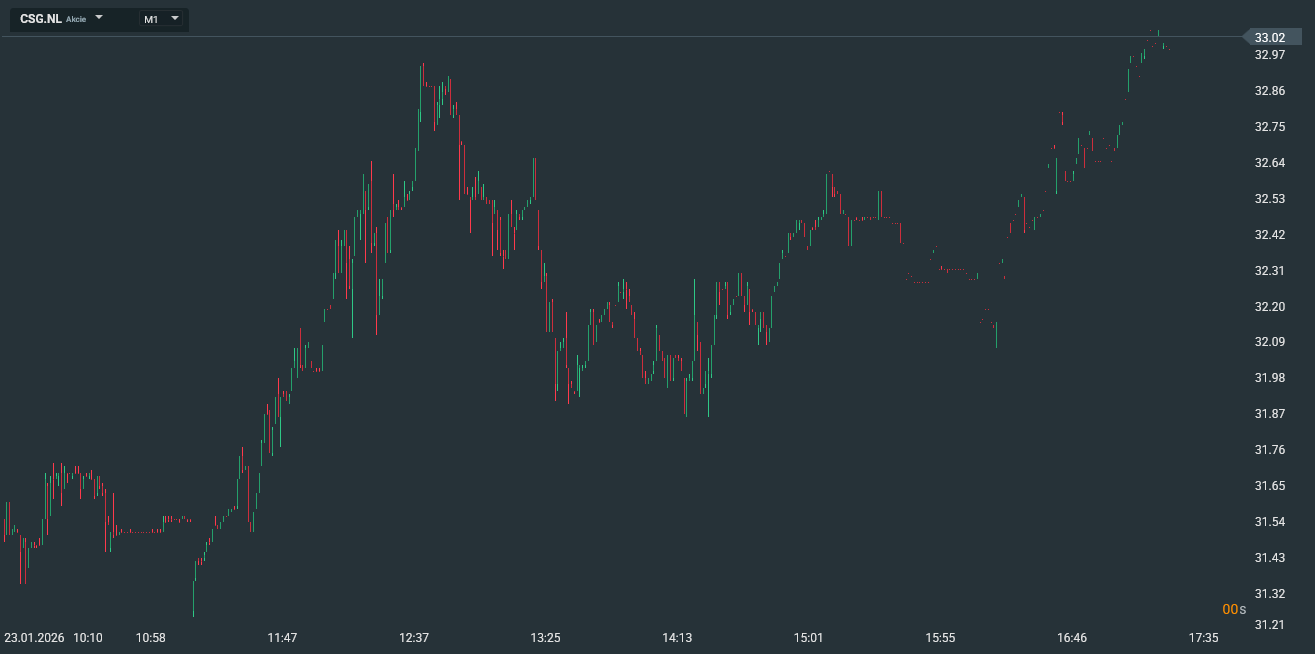Click the 31.21 price axis label

(1270, 626)
